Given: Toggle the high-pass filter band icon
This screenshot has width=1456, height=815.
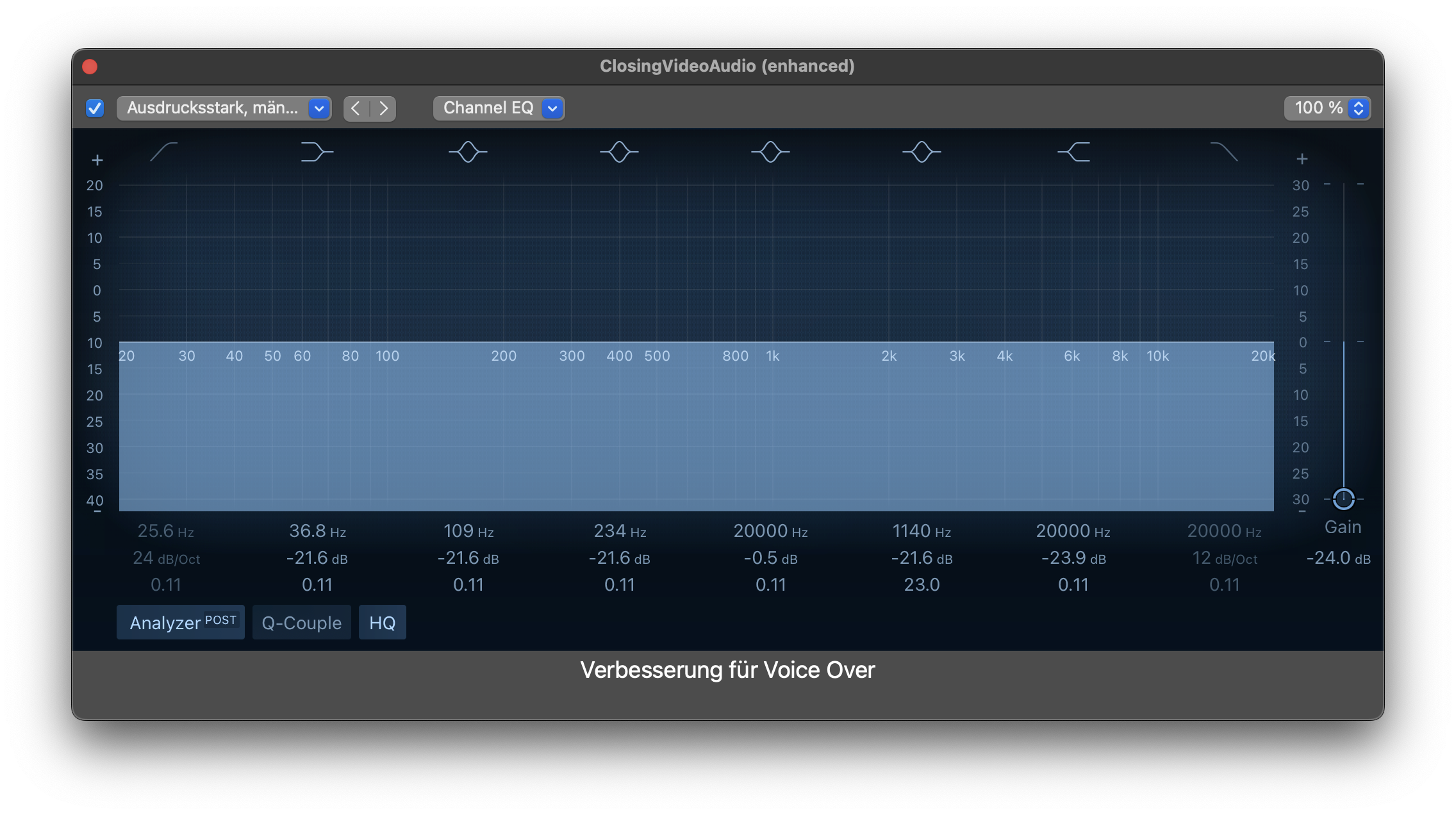Looking at the screenshot, I should [163, 152].
